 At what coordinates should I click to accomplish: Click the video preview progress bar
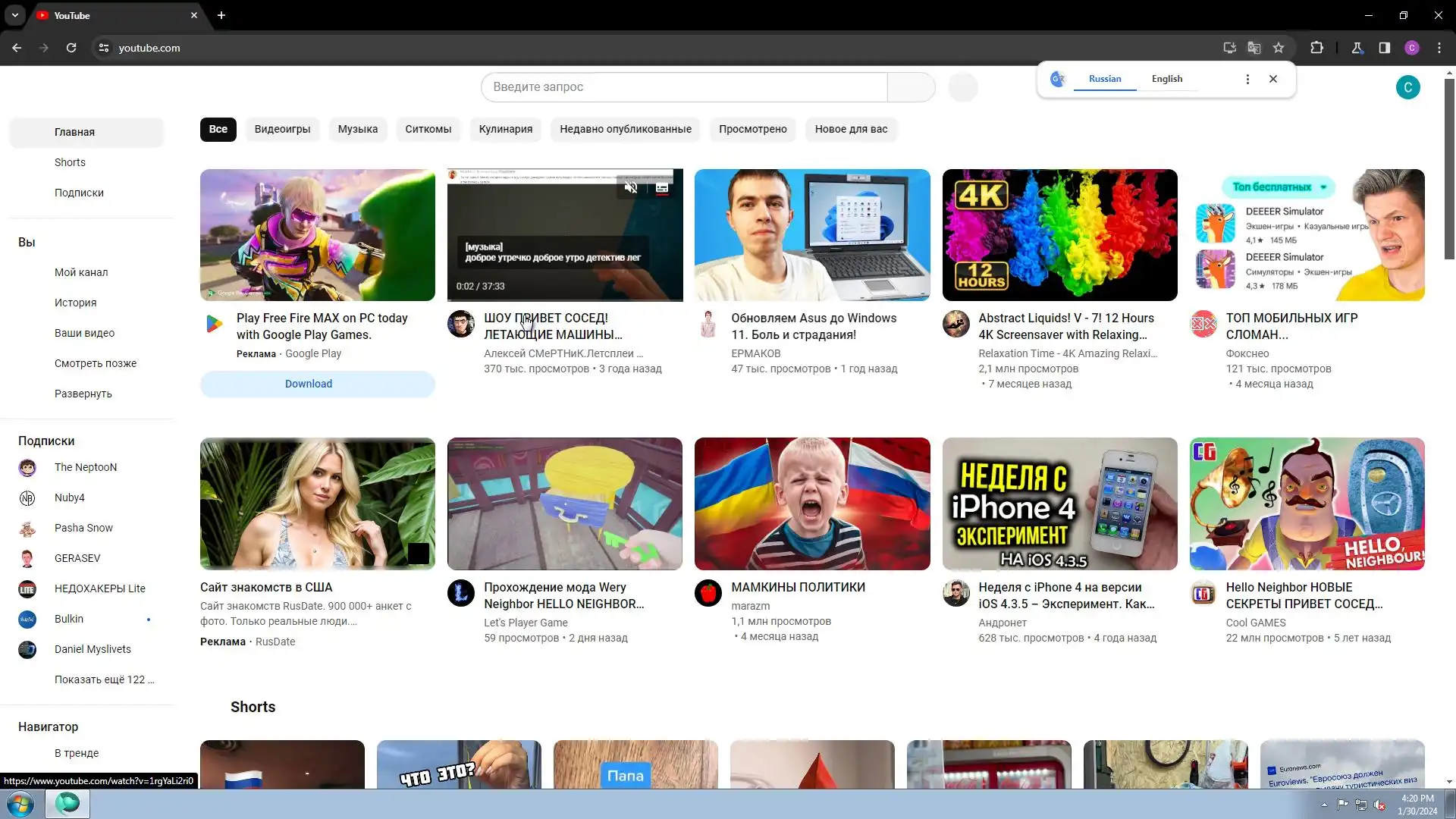(564, 300)
